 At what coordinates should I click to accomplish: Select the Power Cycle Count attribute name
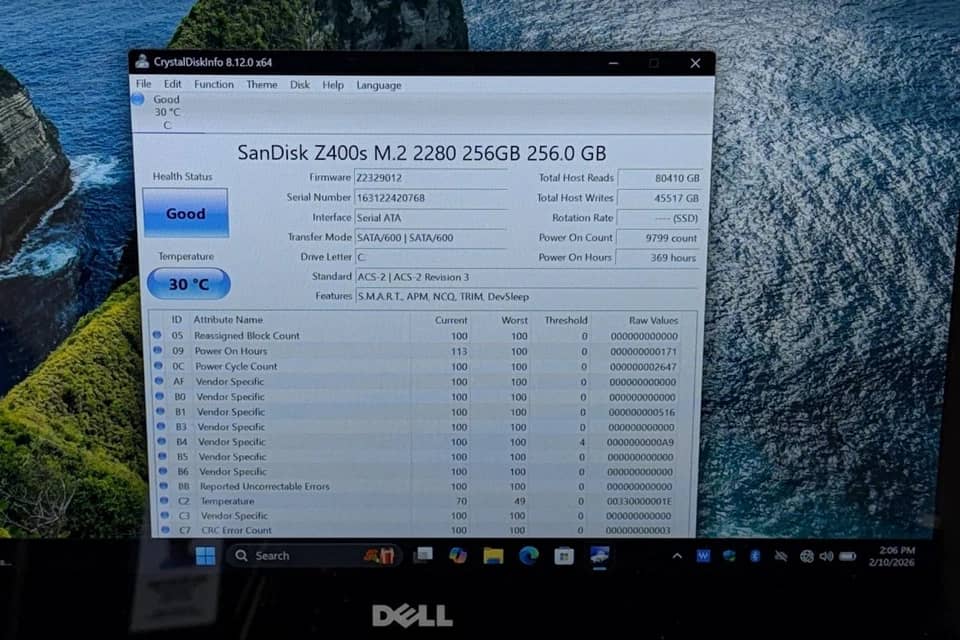236,366
